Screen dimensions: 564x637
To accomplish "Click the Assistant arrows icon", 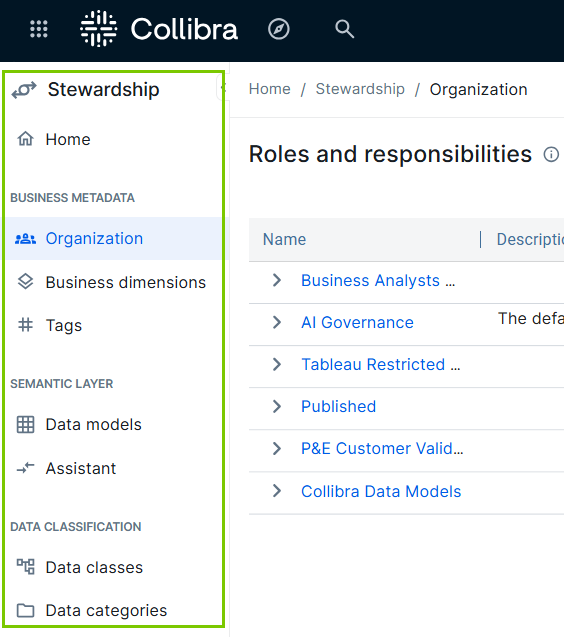I will coord(25,468).
